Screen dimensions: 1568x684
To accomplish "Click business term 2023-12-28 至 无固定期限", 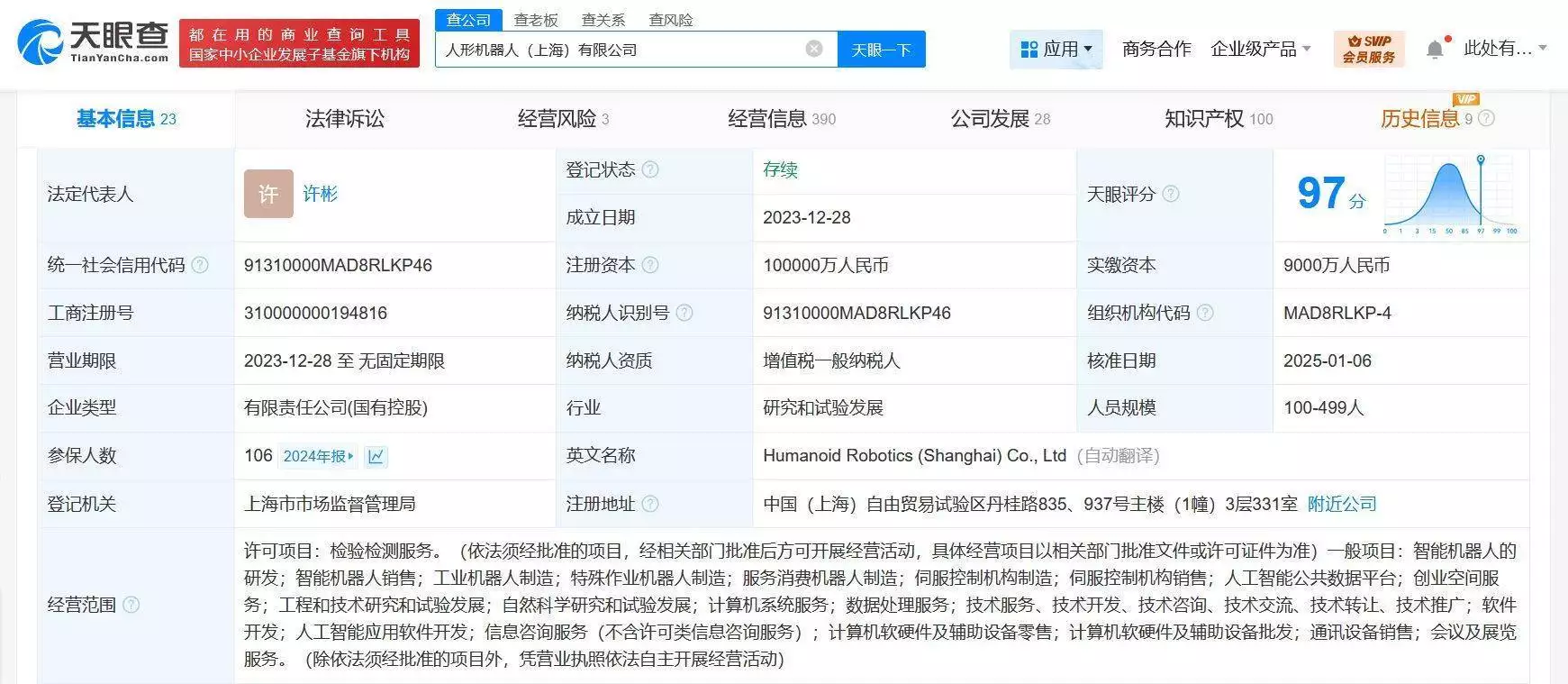I will 344,360.
